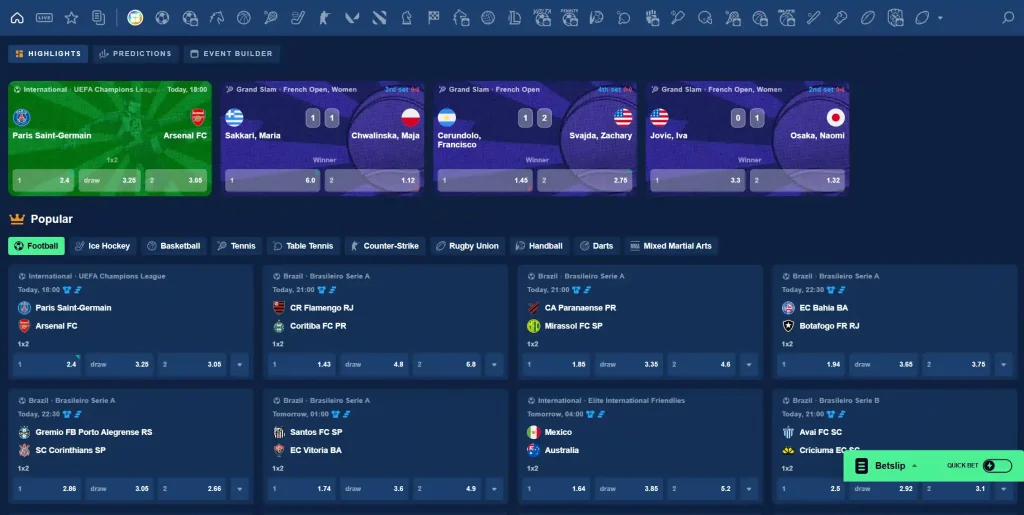1024x515 pixels.
Task: Go to the Home icon
Action: (x=17, y=18)
